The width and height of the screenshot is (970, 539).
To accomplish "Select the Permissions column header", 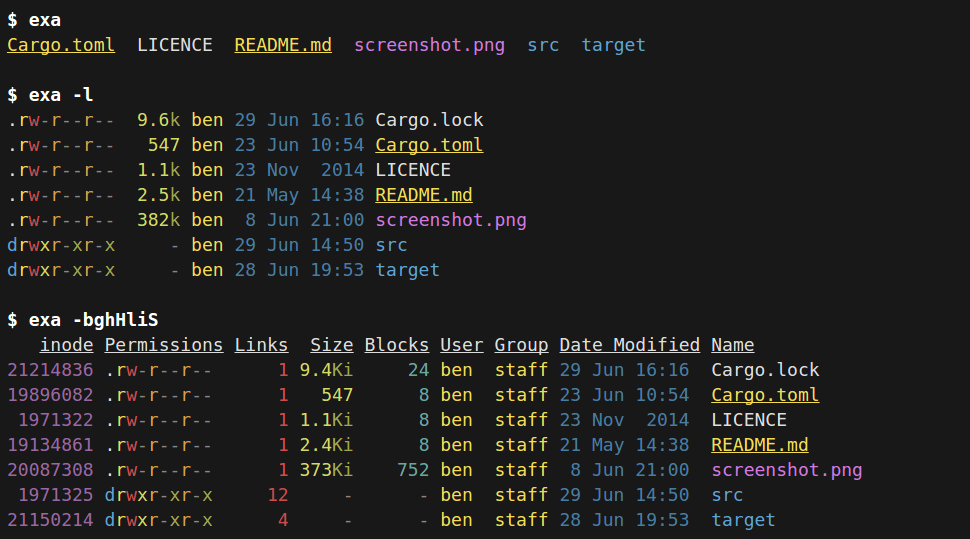I will pyautogui.click(x=164, y=345).
